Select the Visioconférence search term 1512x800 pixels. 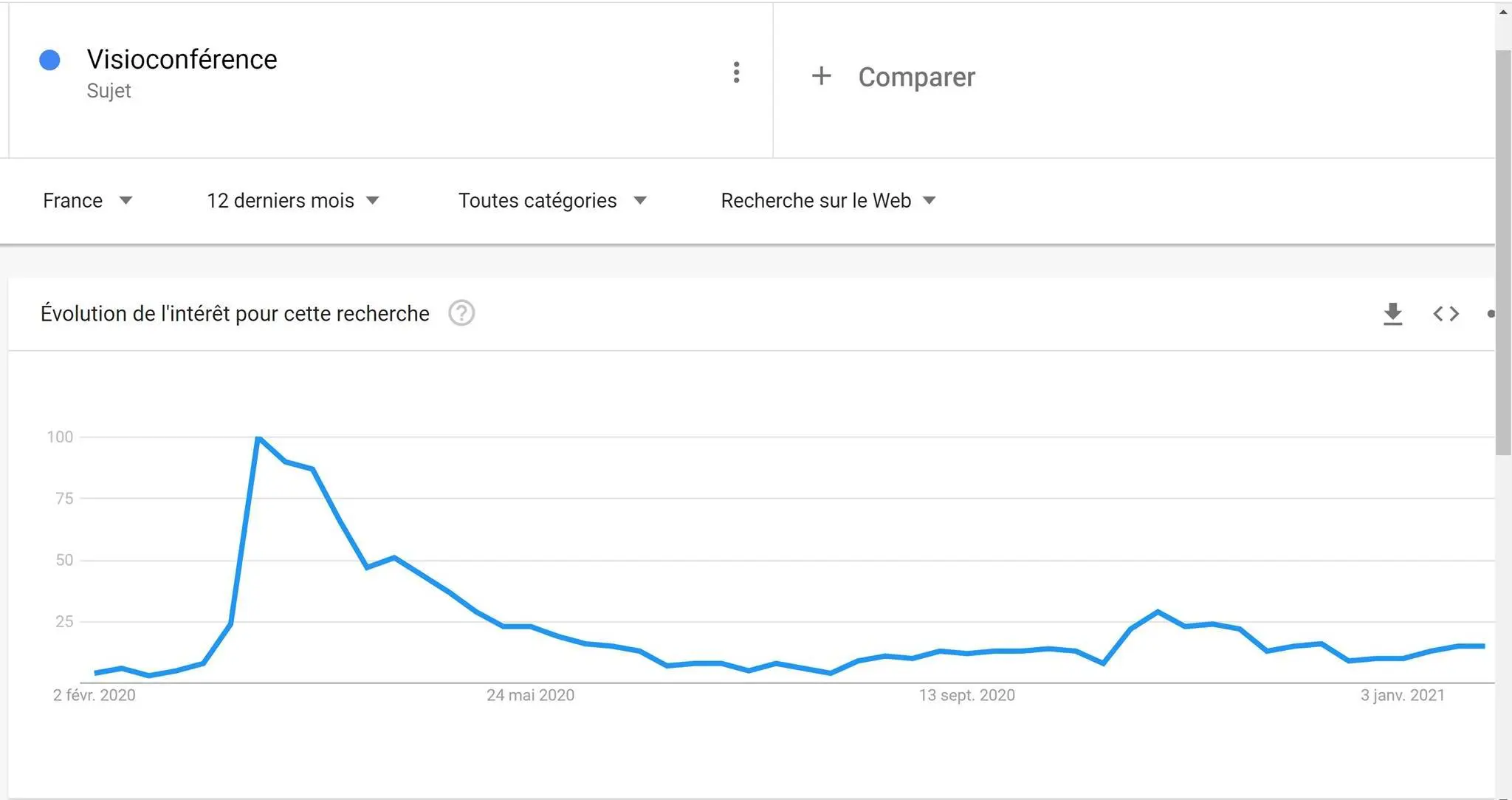coord(182,59)
